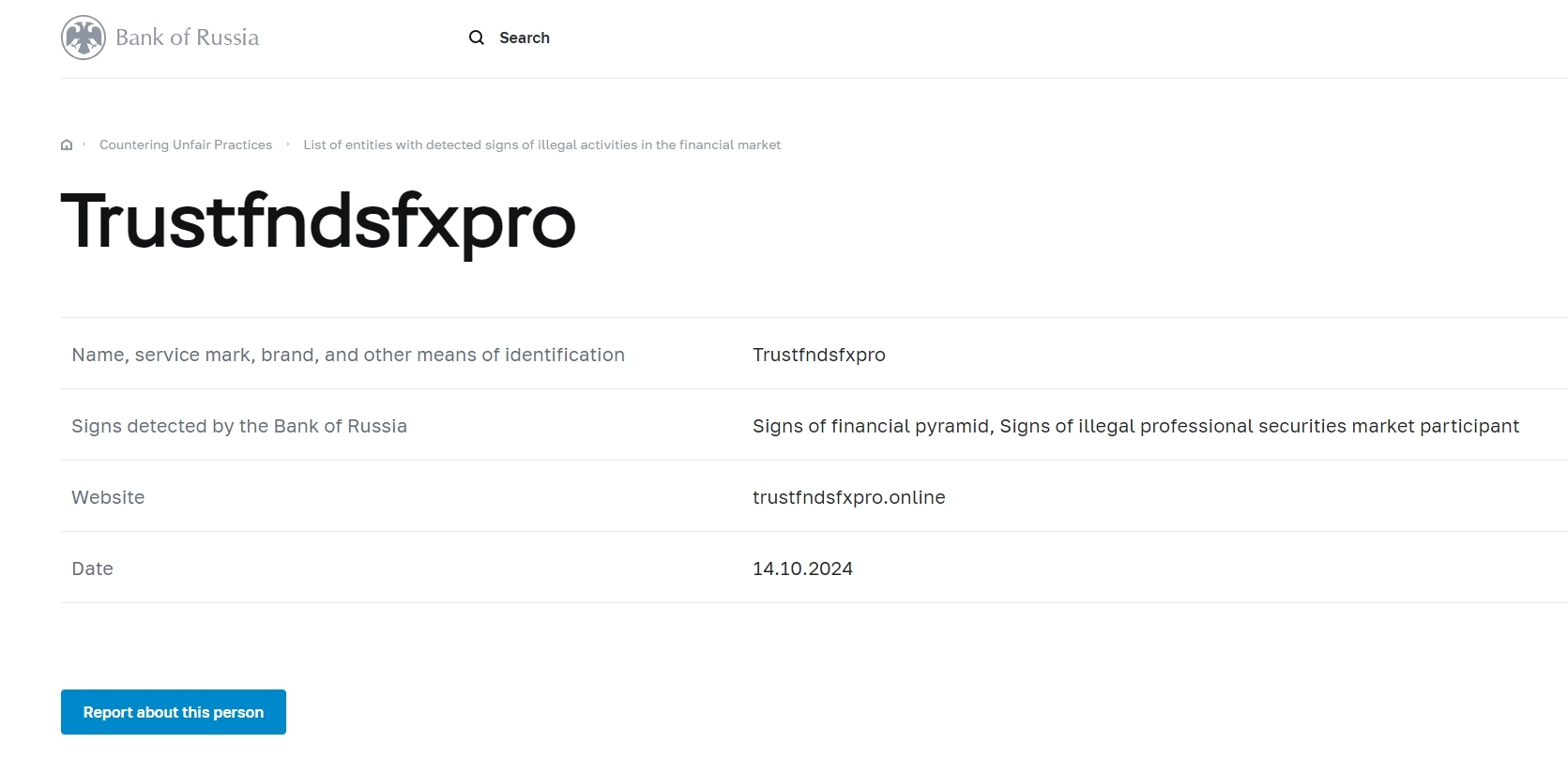Click the breadcrumb arrow after the home icon

click(84, 144)
